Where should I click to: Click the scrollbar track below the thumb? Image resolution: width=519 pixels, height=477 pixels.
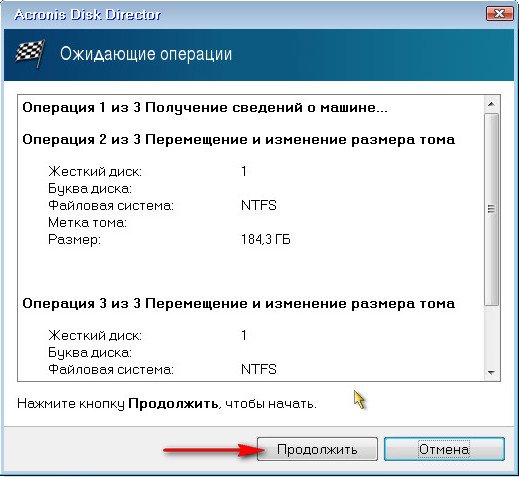(x=491, y=335)
